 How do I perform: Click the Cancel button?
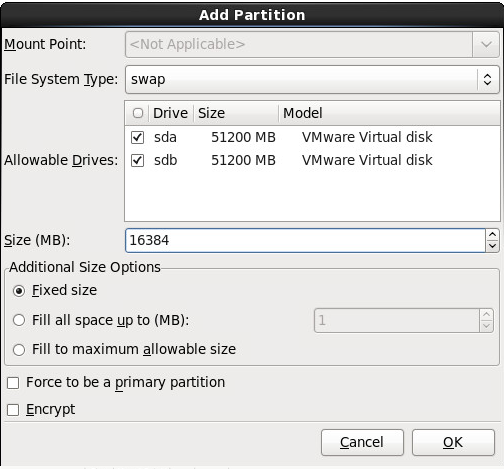(362, 442)
